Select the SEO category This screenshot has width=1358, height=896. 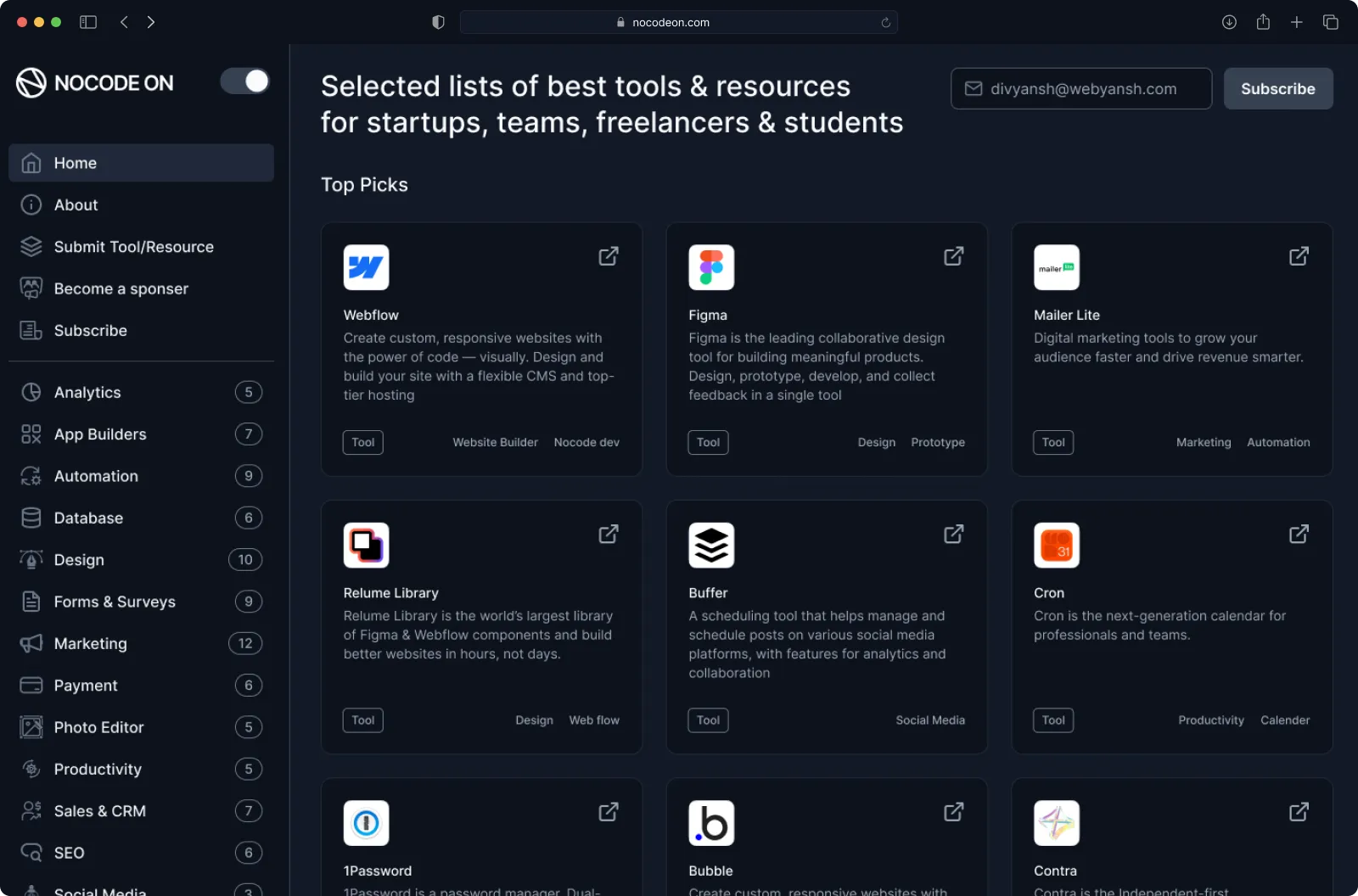[x=141, y=853]
